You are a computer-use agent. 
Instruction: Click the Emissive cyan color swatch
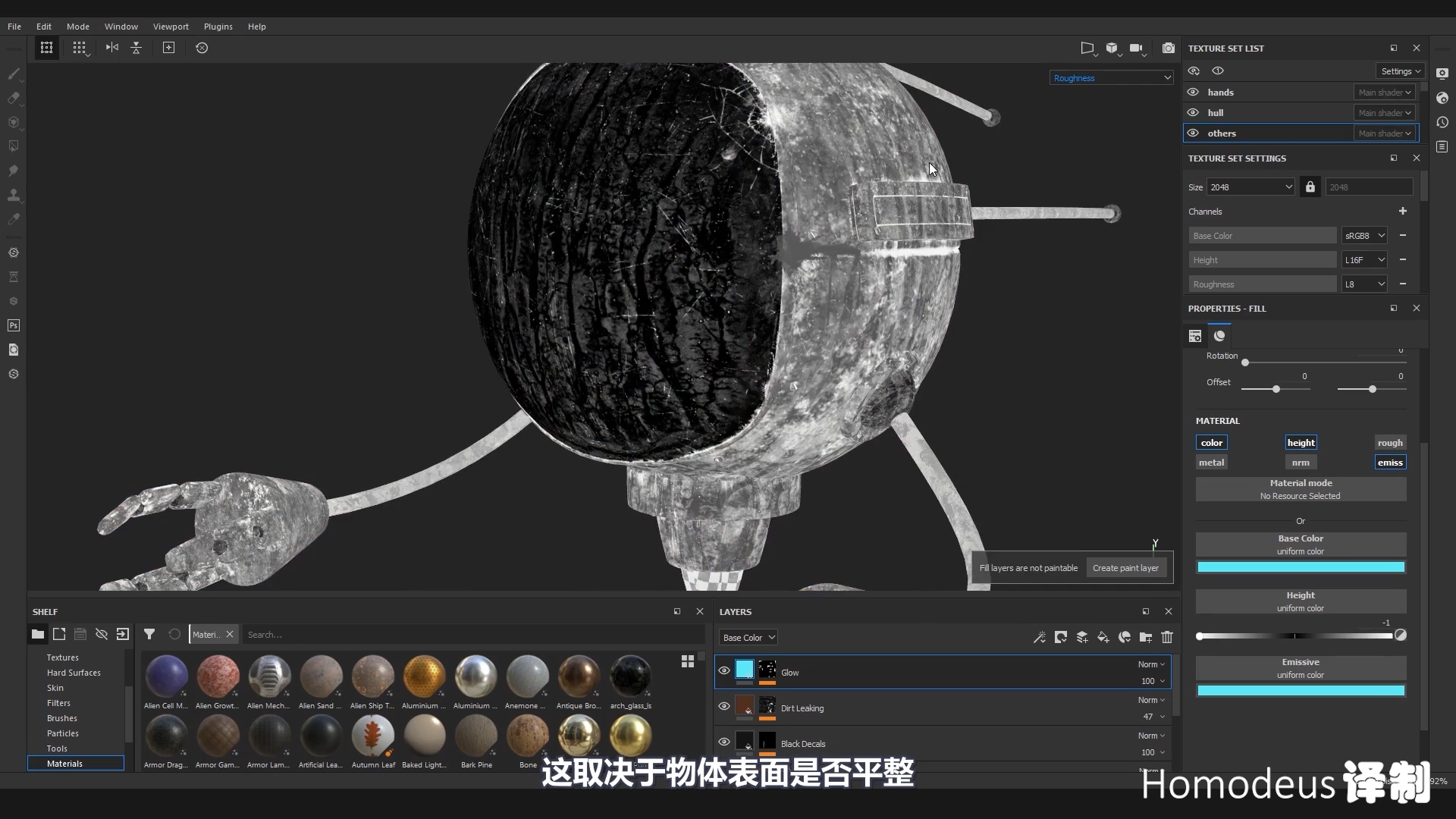1301,691
